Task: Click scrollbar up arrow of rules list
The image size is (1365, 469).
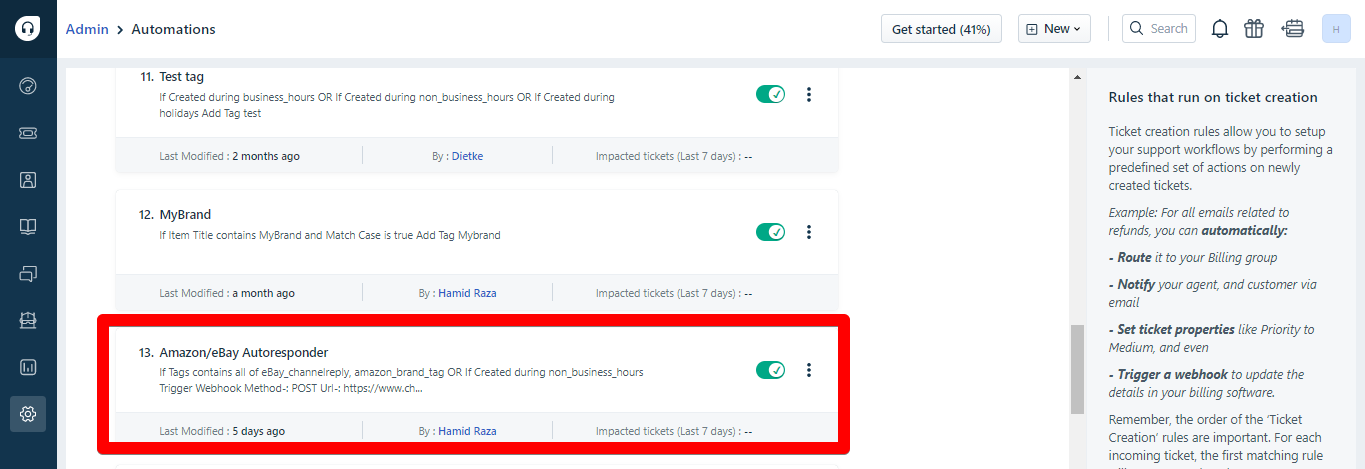Action: click(x=1077, y=76)
